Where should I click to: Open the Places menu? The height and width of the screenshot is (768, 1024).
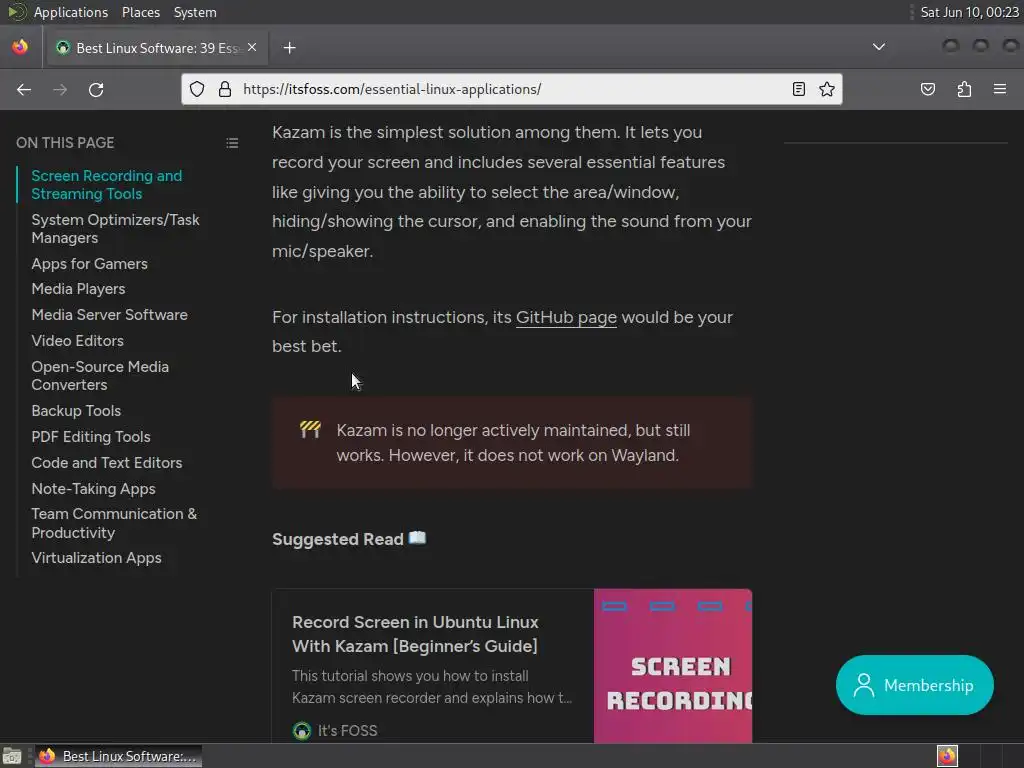pyautogui.click(x=140, y=12)
